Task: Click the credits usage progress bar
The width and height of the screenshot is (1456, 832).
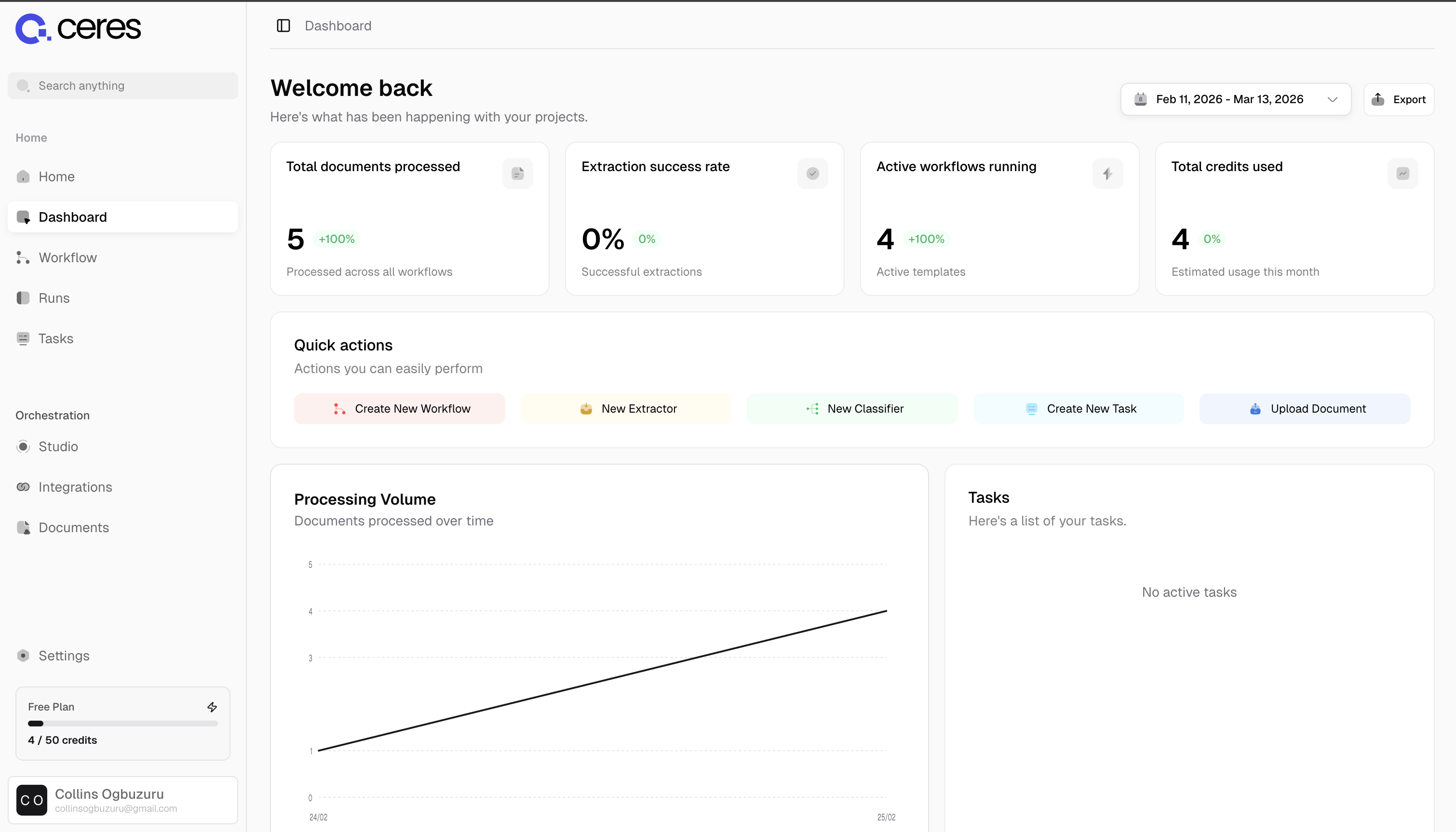Action: (122, 724)
